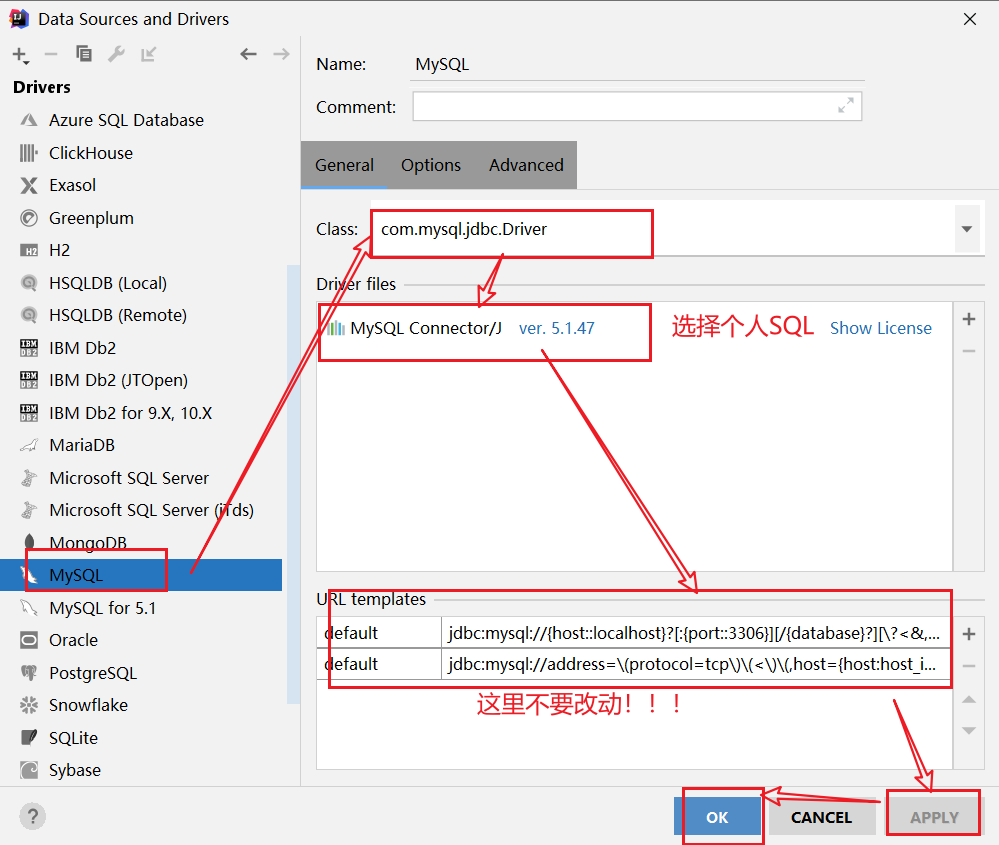Expand the Comment field with expand icon
Screen dimensions: 999x845
pos(845,106)
